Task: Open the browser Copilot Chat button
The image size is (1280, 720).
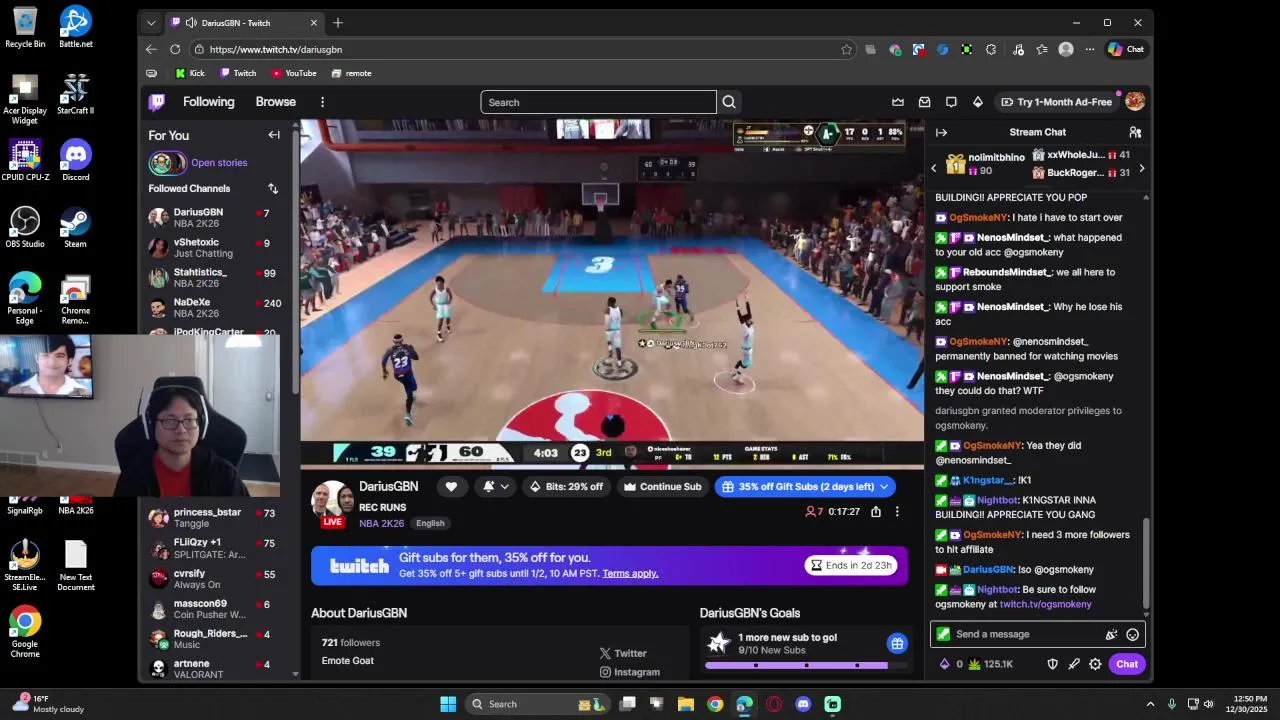Action: 1126,49
